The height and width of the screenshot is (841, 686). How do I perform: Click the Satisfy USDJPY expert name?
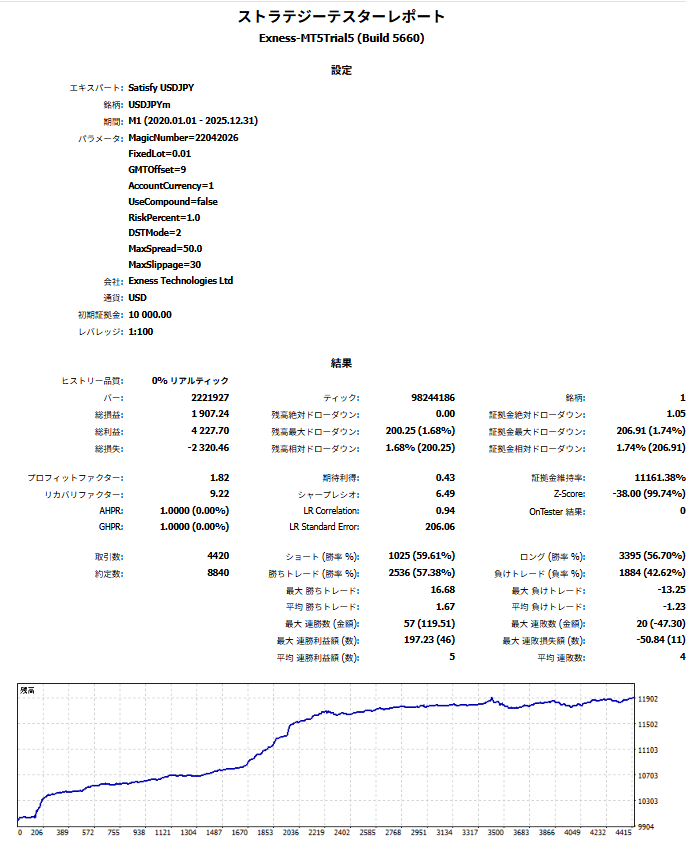(161, 87)
